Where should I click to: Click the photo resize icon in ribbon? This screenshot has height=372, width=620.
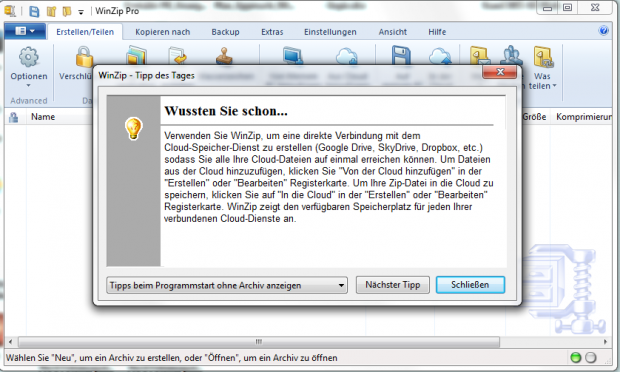(136, 55)
